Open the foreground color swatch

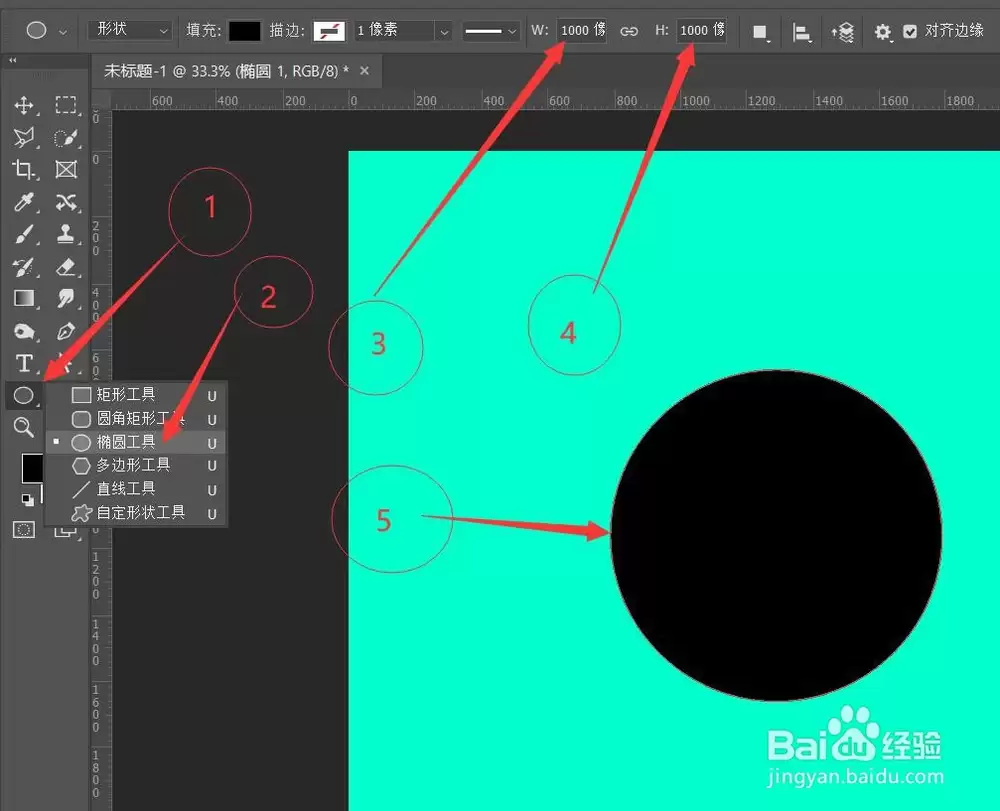coord(32,469)
